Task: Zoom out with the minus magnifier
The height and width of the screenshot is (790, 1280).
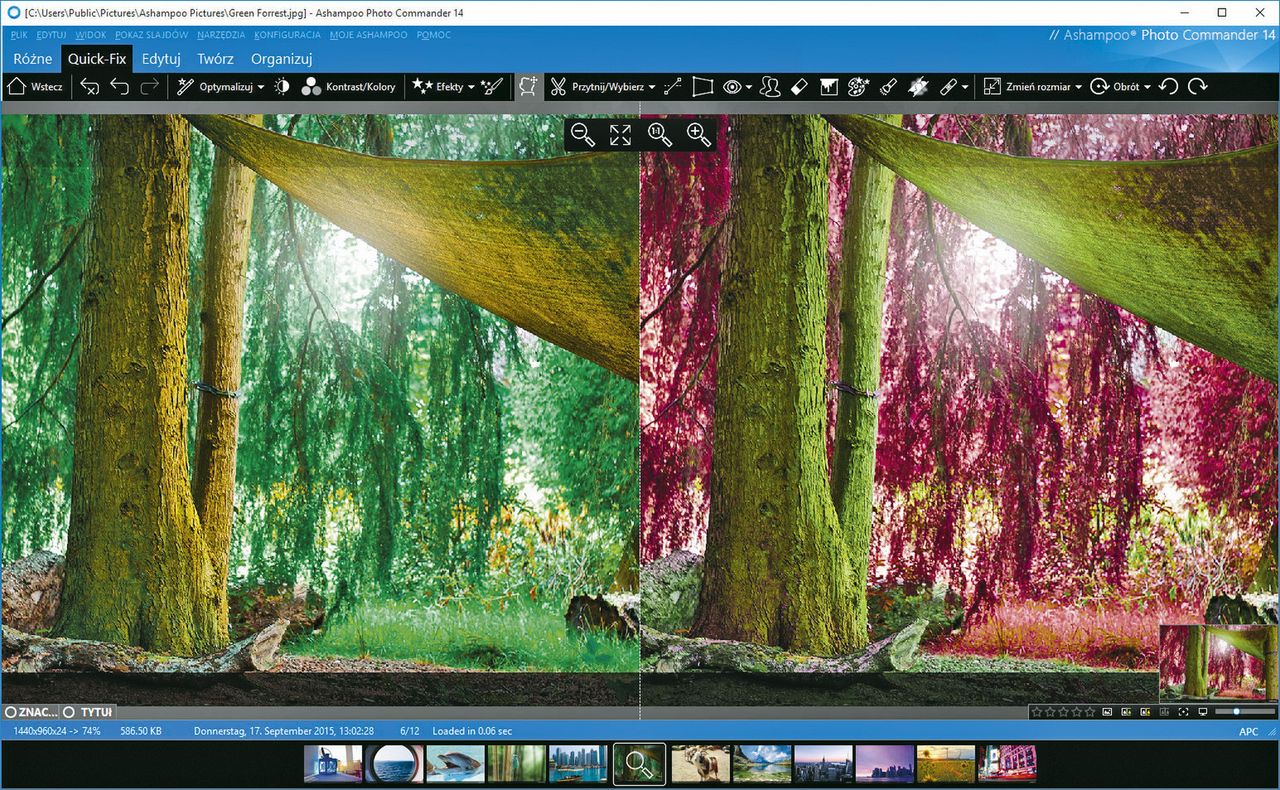Action: coord(582,134)
